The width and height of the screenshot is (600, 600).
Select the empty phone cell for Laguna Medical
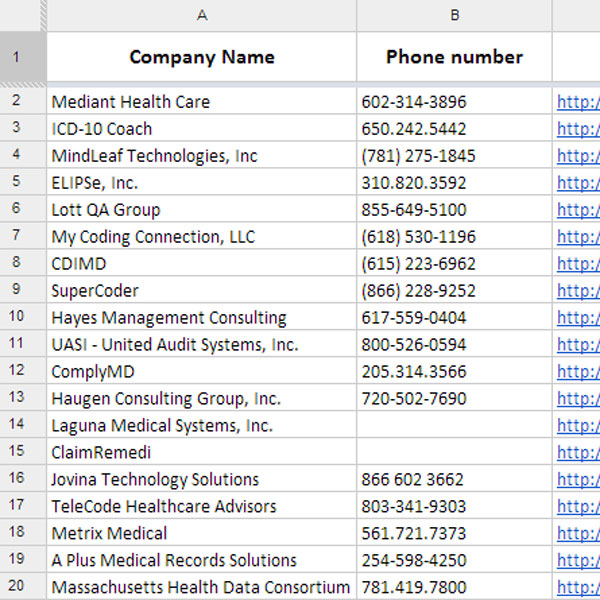tap(454, 425)
